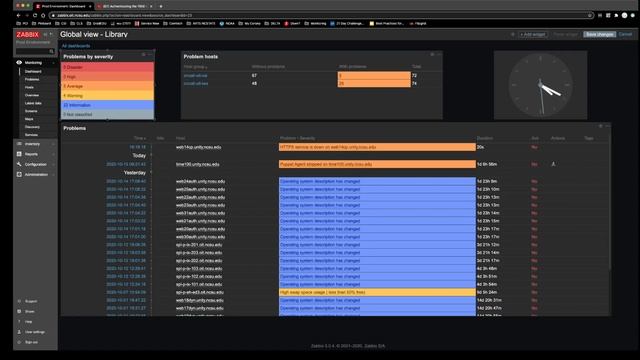
Task: Click the browser address bar
Action: point(321,16)
